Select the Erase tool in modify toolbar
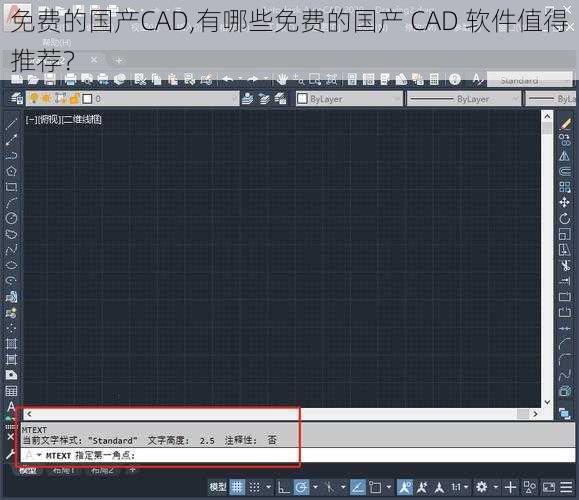This screenshot has height=500, width=579. (565, 124)
